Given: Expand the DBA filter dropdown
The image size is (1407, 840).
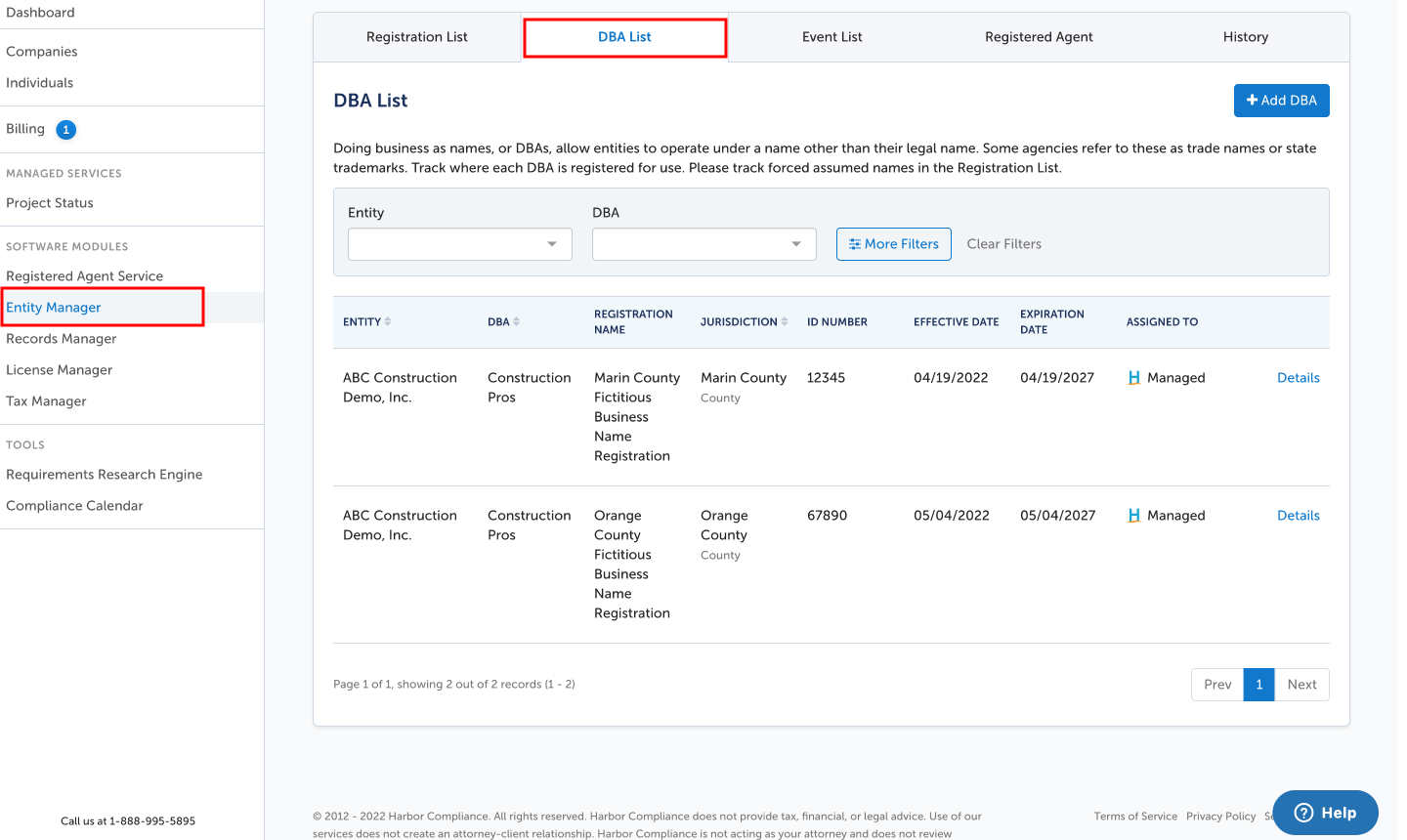Looking at the screenshot, I should tap(704, 244).
